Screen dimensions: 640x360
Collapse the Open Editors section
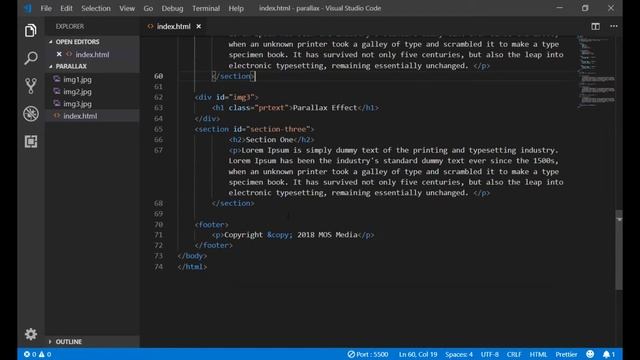click(x=77, y=42)
